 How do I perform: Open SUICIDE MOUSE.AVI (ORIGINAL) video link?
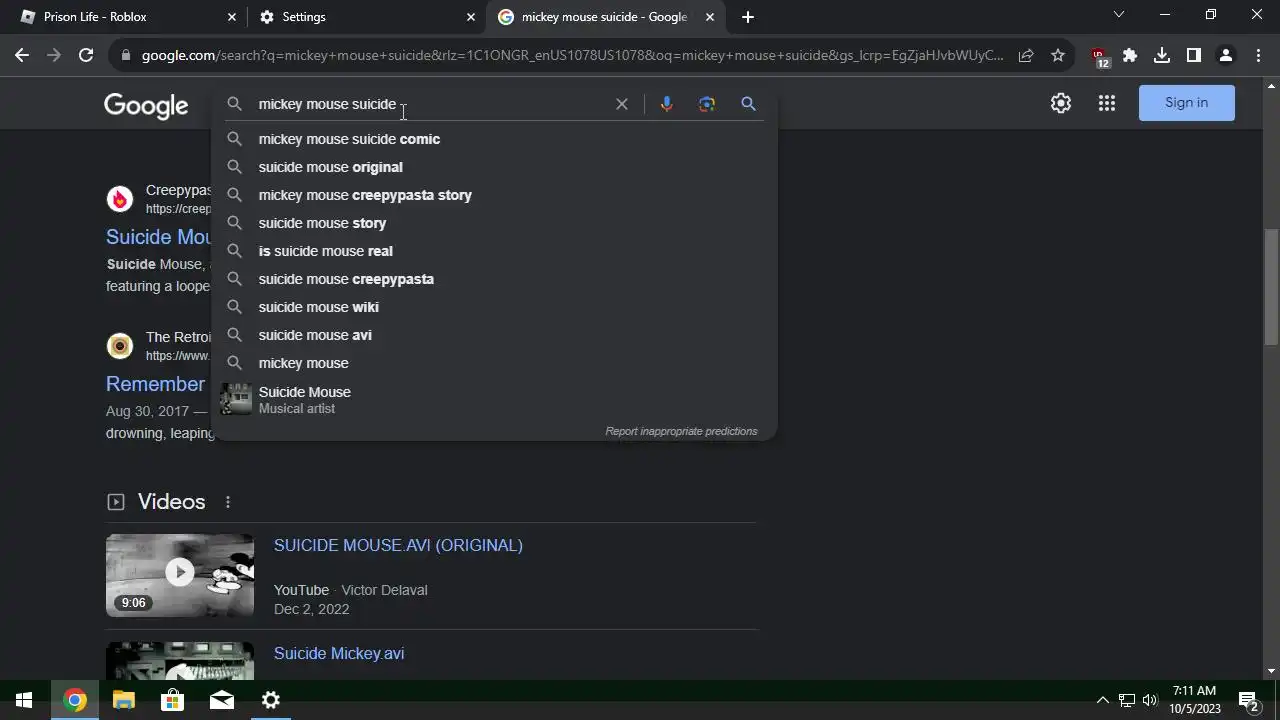tap(398, 545)
